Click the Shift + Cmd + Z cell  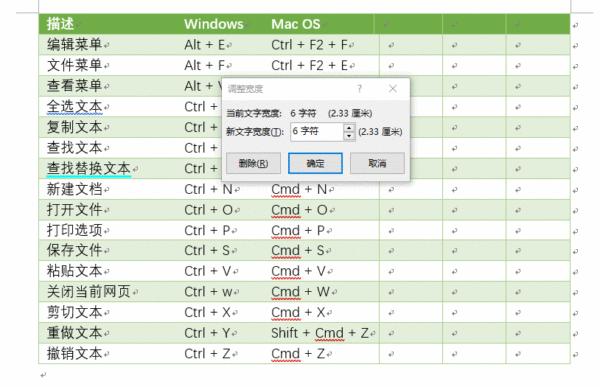(320, 333)
